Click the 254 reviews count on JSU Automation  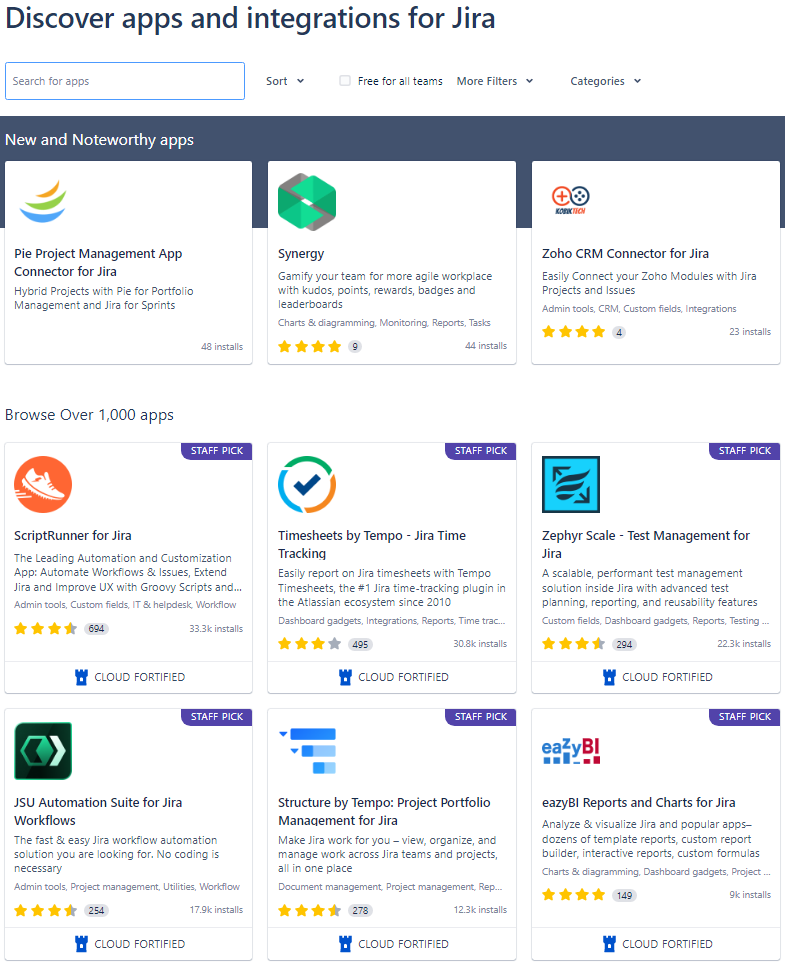point(97,911)
